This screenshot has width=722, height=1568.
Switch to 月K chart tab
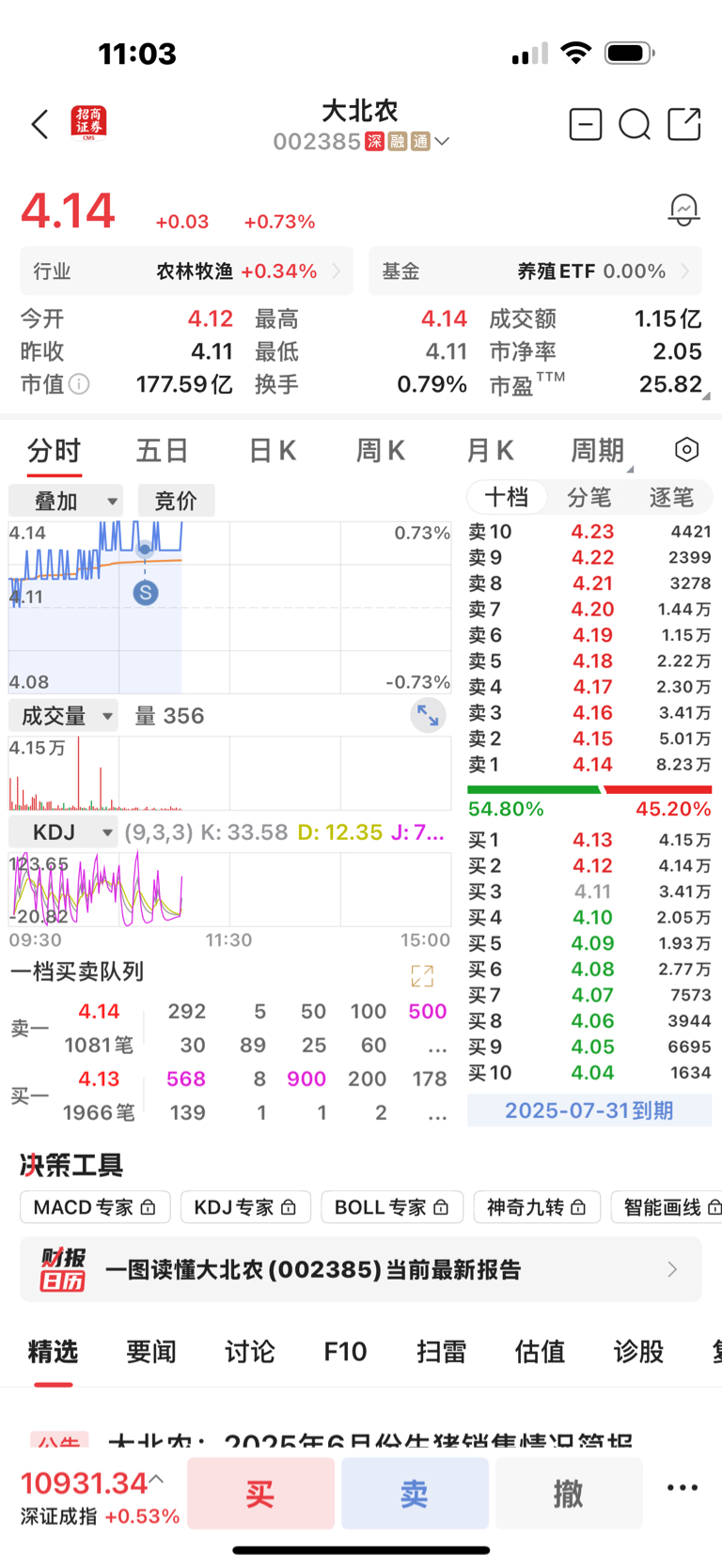click(490, 451)
